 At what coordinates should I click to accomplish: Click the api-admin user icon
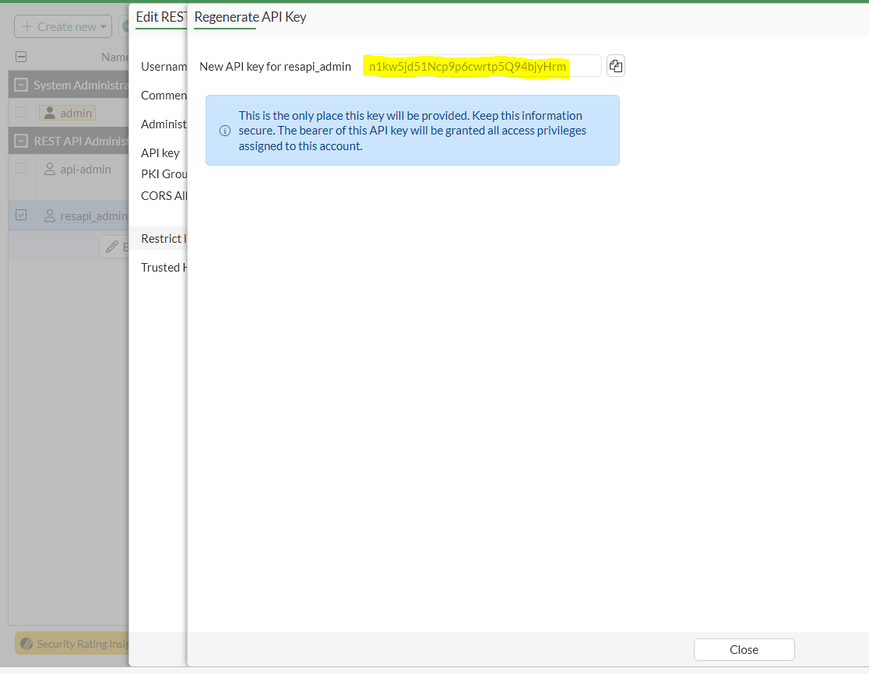tap(49, 169)
